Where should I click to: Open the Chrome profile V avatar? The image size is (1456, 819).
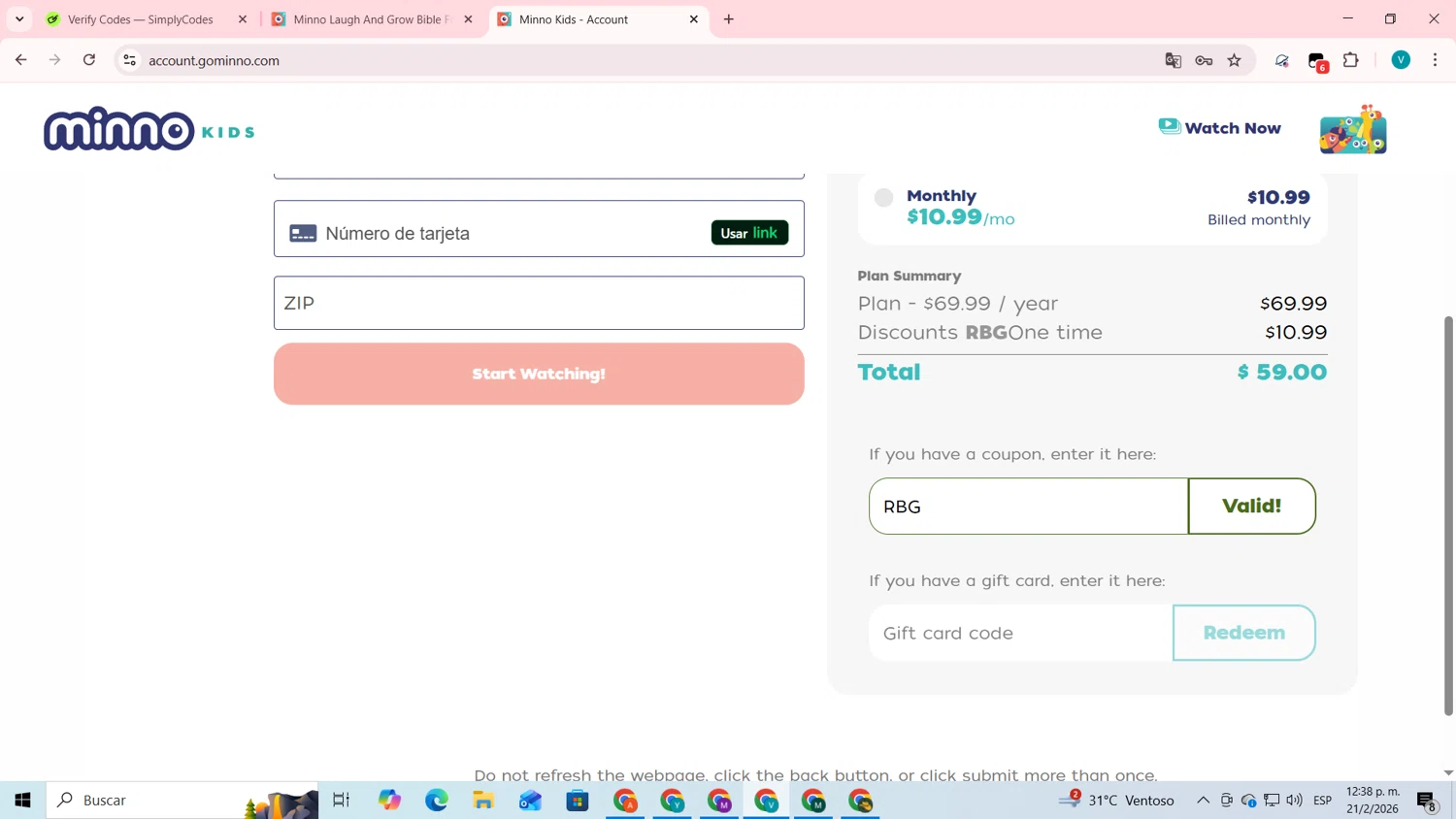click(x=1401, y=60)
